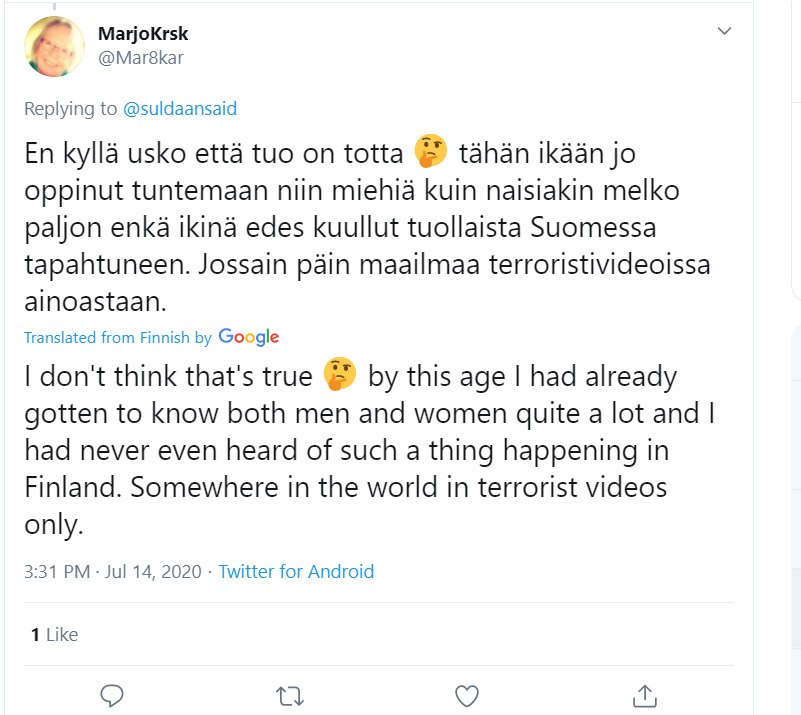
Task: Visit the @suldaansaid profile link
Action: (179, 109)
